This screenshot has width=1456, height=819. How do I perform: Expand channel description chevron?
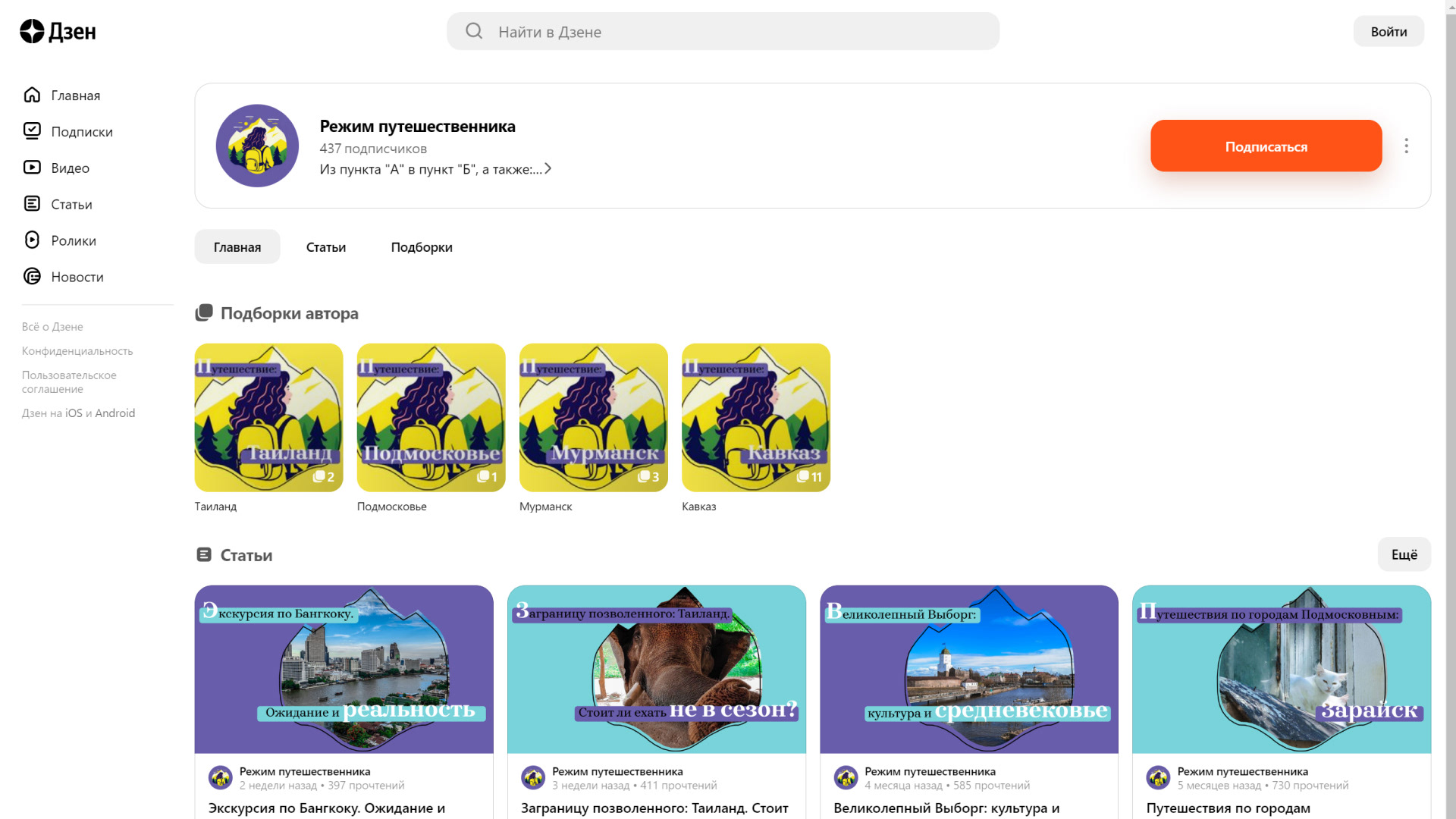[548, 169]
